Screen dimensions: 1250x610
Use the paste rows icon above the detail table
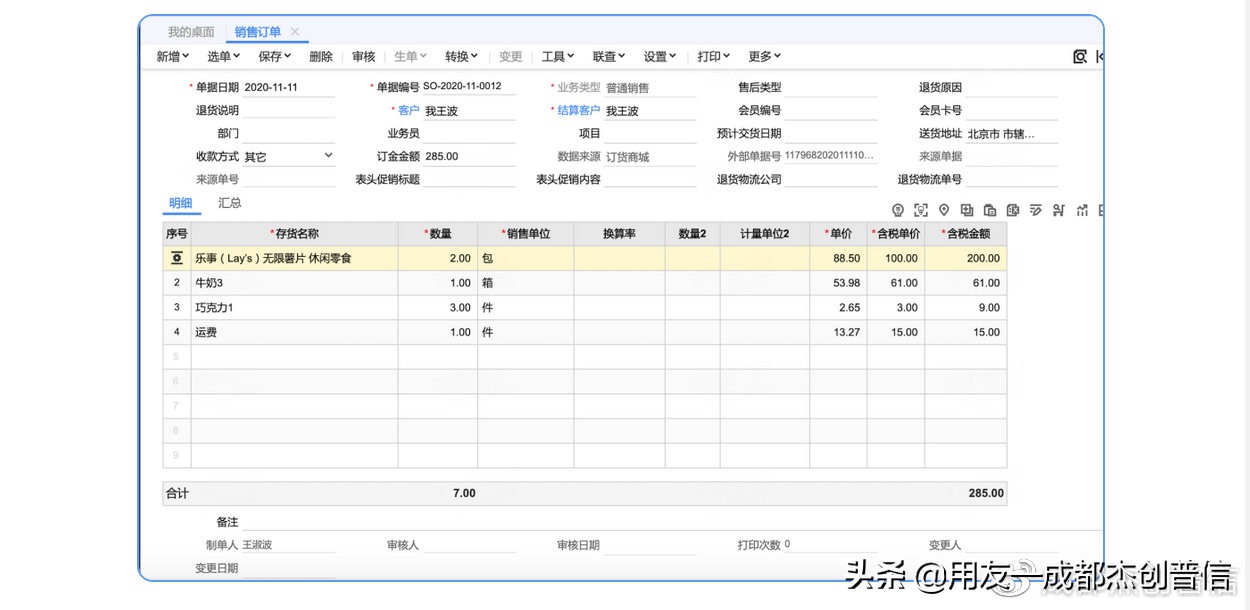[989, 210]
